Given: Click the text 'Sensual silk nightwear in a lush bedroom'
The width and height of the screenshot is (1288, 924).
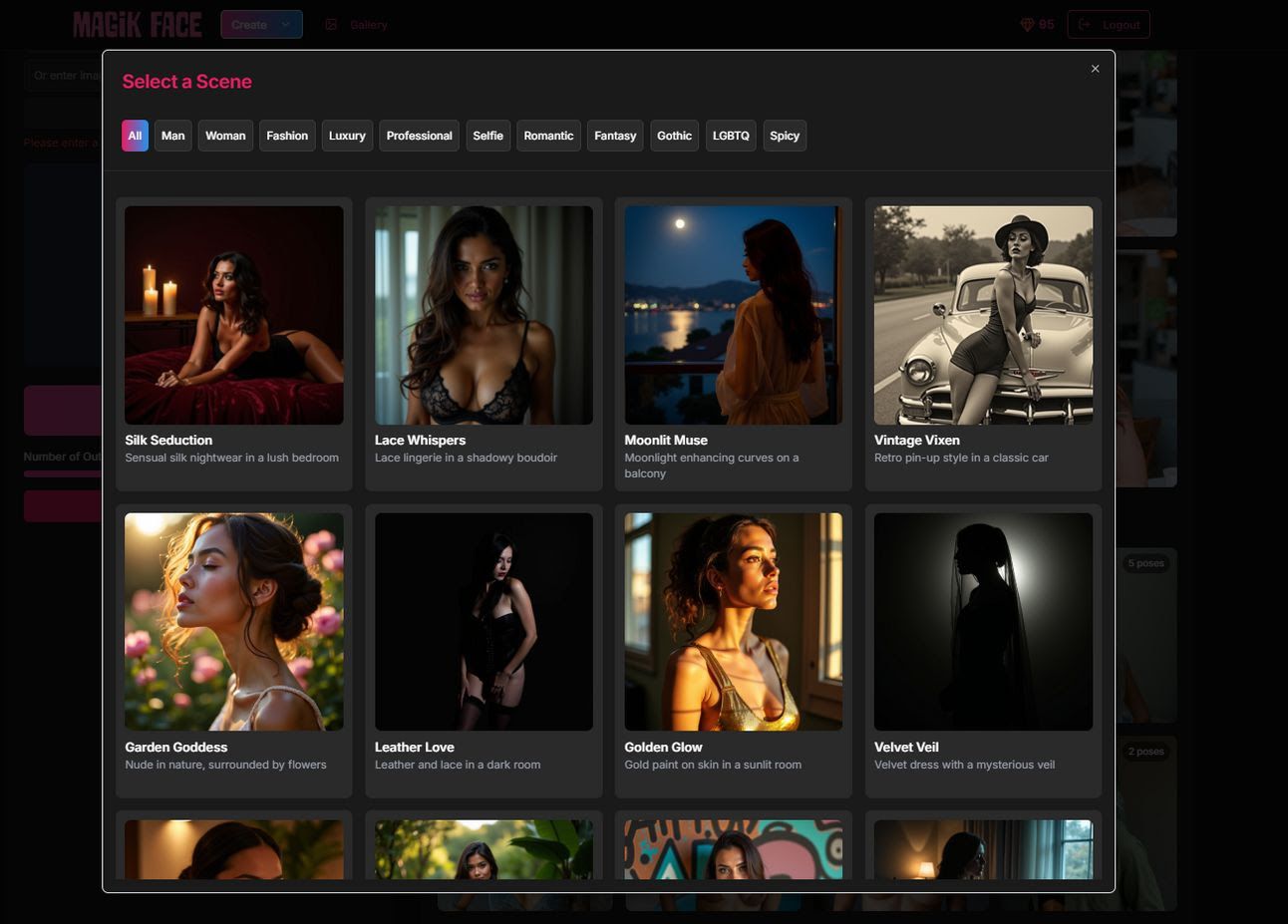Looking at the screenshot, I should (x=232, y=458).
